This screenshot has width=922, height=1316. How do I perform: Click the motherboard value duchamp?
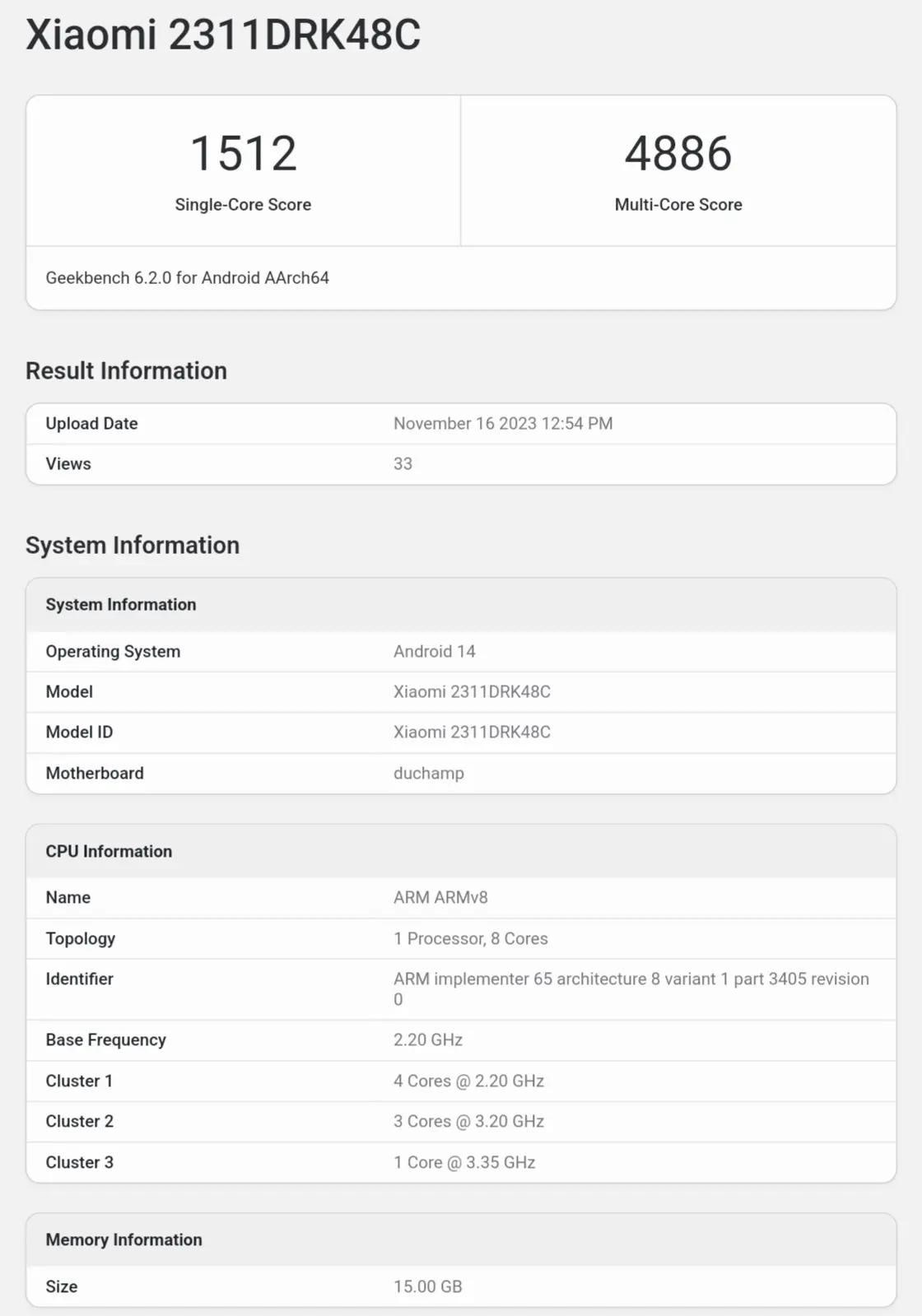[428, 774]
